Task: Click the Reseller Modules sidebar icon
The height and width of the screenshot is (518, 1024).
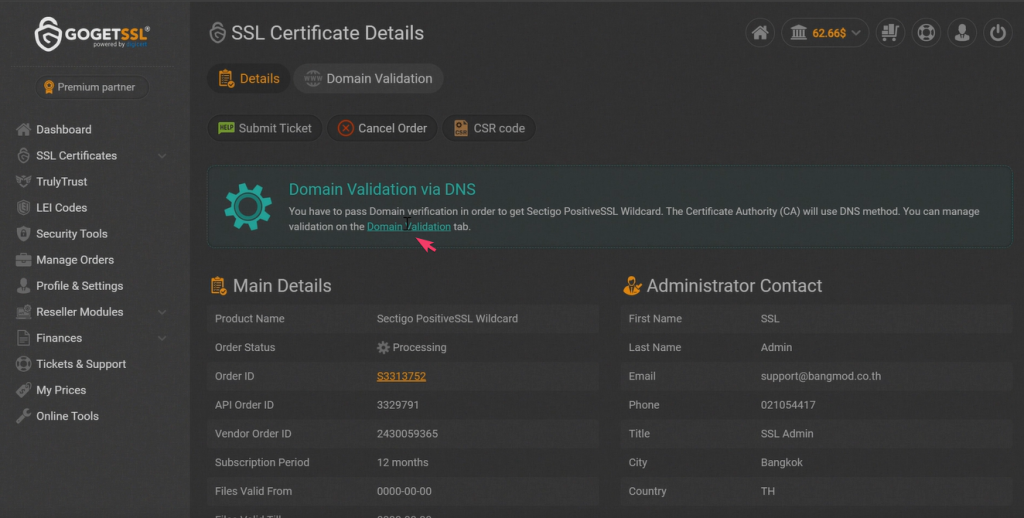Action: pos(24,312)
